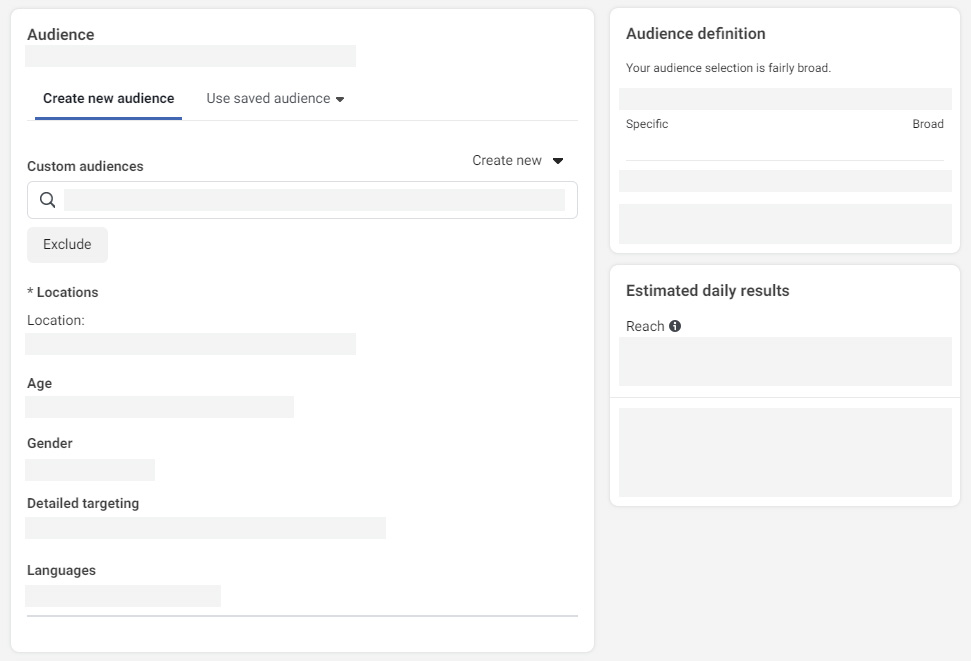Click the Specific label on the gauge

[x=647, y=124]
